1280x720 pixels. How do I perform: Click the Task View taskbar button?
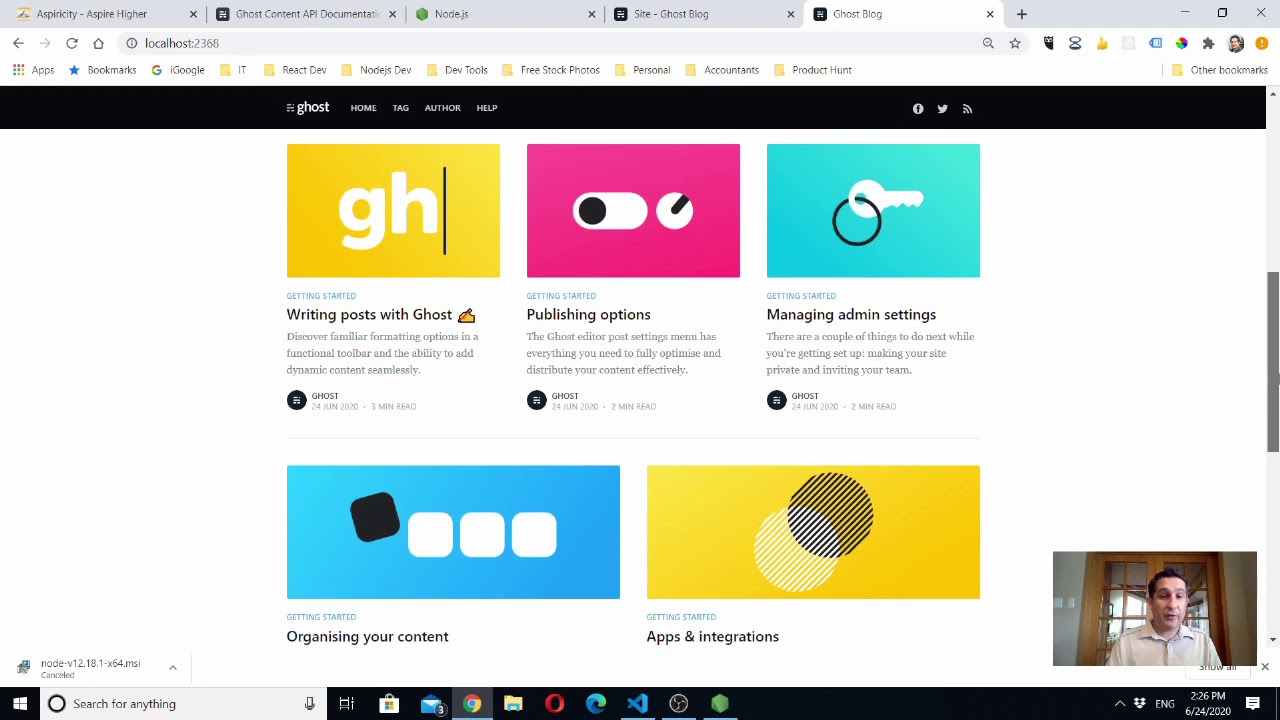(x=346, y=704)
